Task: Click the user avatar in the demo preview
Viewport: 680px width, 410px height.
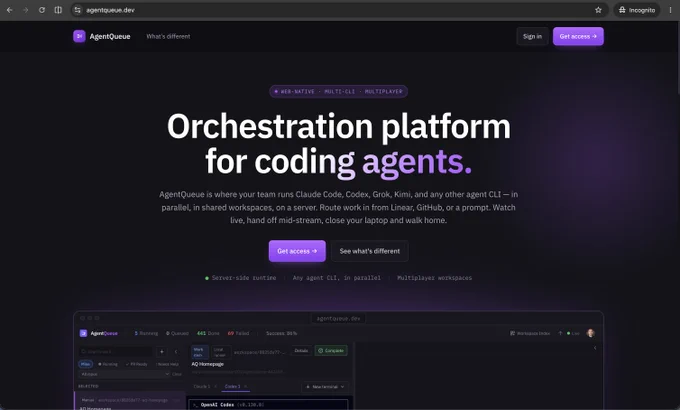Action: coord(590,333)
